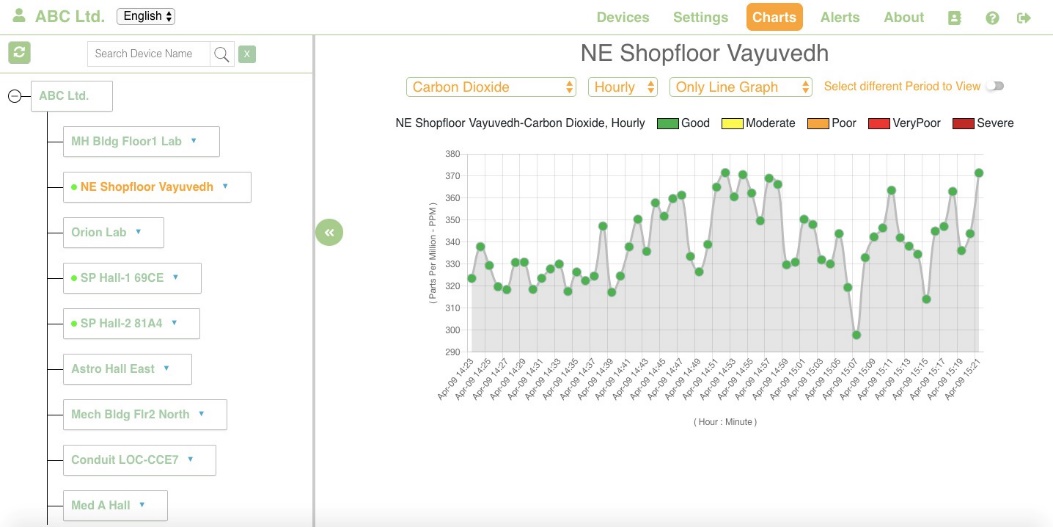Viewport: 1053px width, 527px height.
Task: Click the green refresh devices icon
Action: (19, 52)
